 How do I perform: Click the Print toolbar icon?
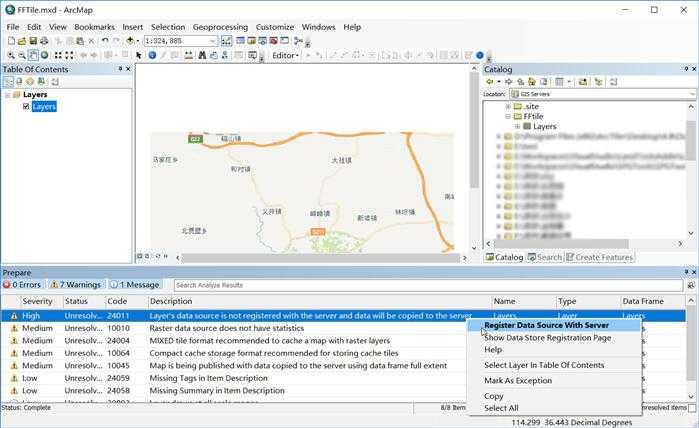point(44,41)
